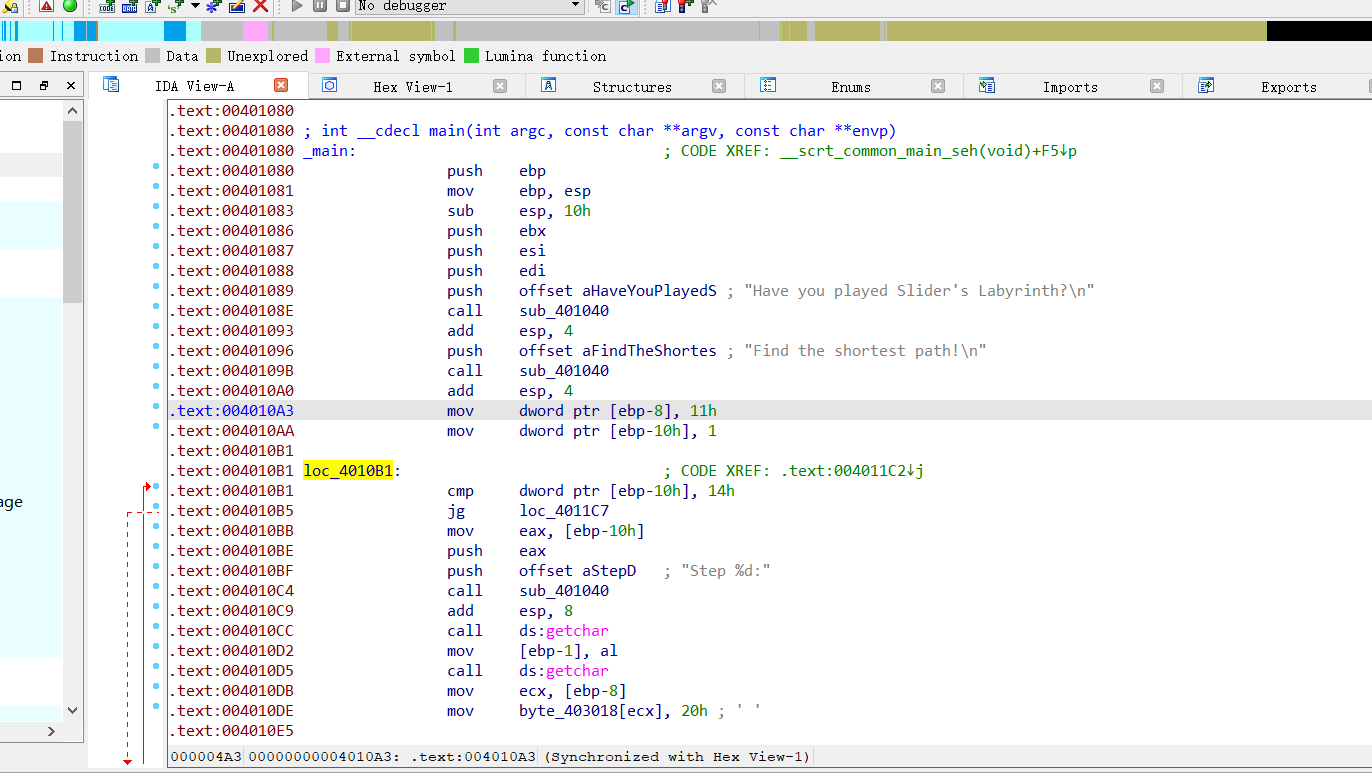Screen dimensions: 1372x773
Task: Click the highlighted C toolbar icon right of debugger box
Action: coord(627,6)
